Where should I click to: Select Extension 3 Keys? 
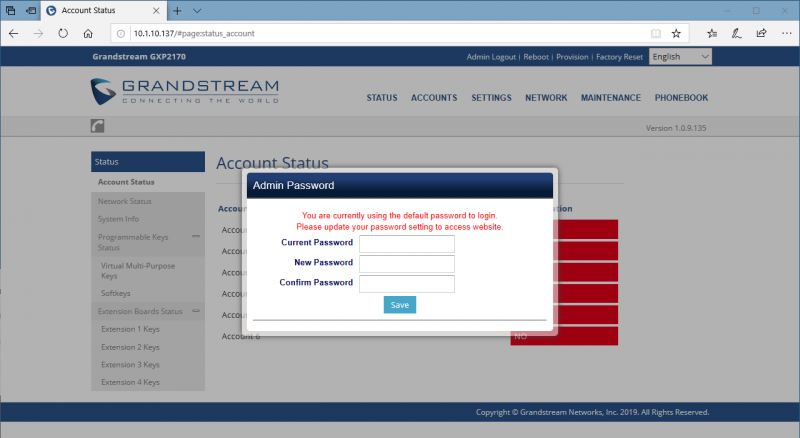pyautogui.click(x=130, y=364)
